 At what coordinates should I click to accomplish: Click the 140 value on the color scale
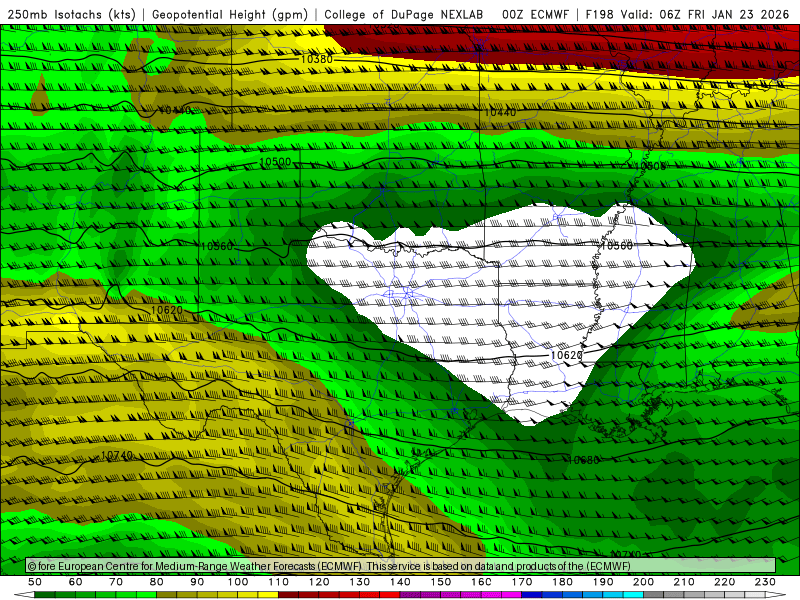pyautogui.click(x=400, y=582)
